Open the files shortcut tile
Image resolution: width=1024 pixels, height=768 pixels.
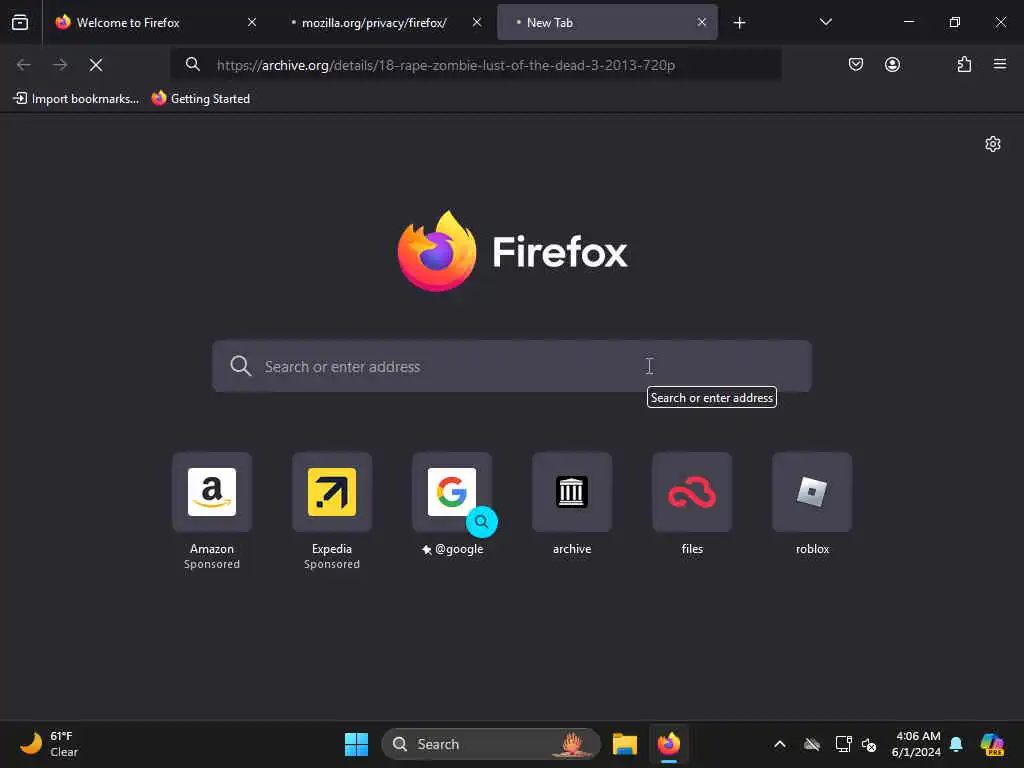pos(692,505)
